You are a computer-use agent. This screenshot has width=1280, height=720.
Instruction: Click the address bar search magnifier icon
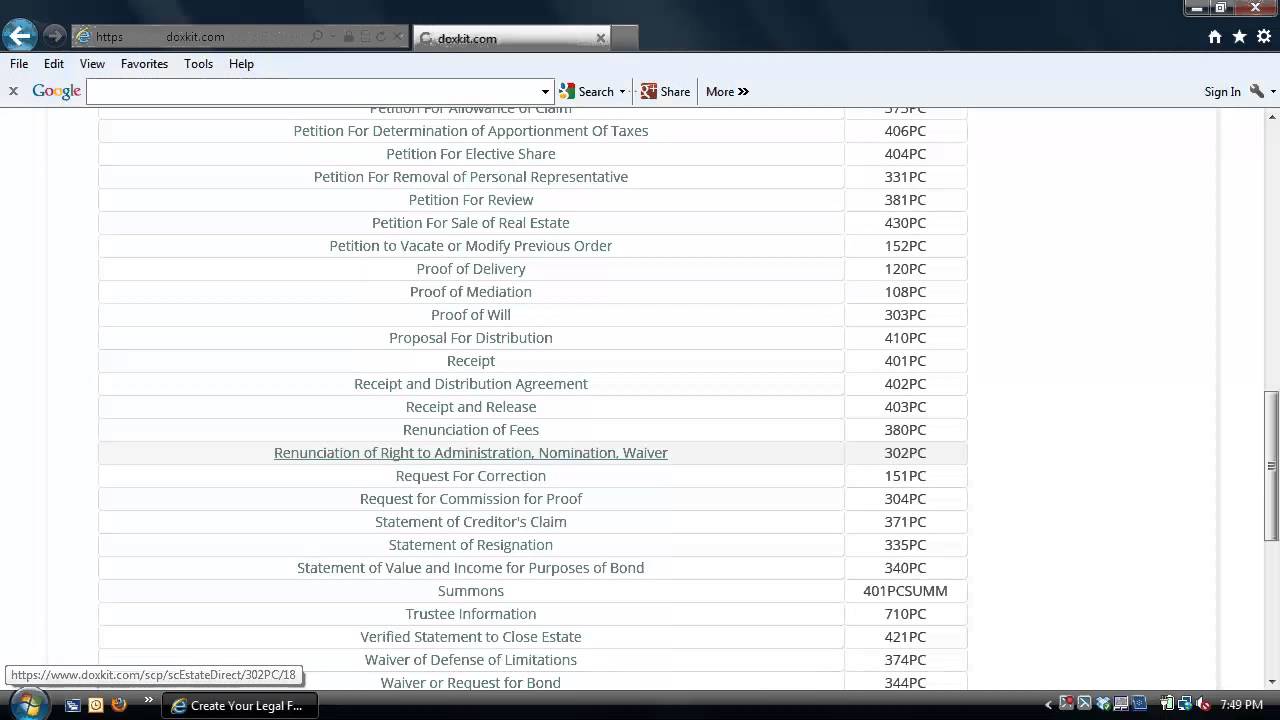point(317,37)
